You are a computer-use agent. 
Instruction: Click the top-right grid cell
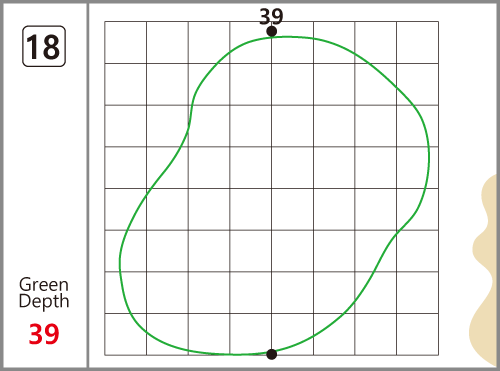(417, 42)
